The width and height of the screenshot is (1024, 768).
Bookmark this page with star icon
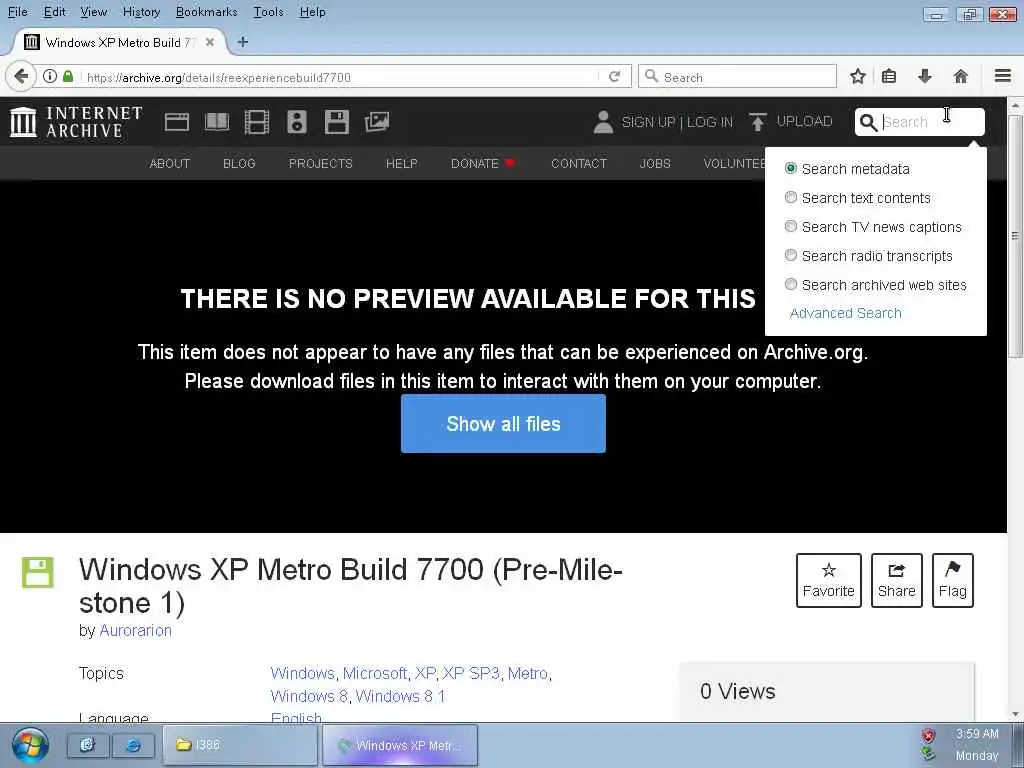857,76
